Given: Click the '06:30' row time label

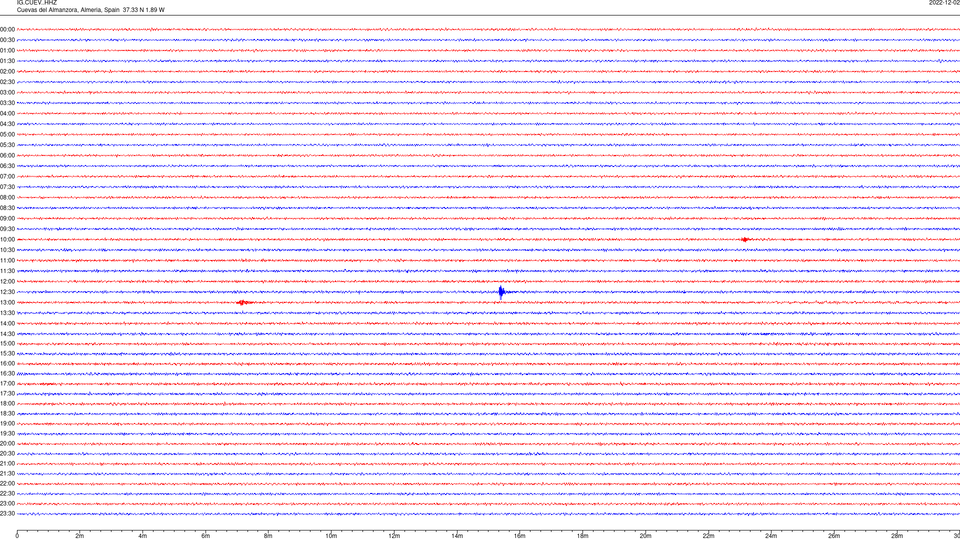Looking at the screenshot, I should pos(7,166).
